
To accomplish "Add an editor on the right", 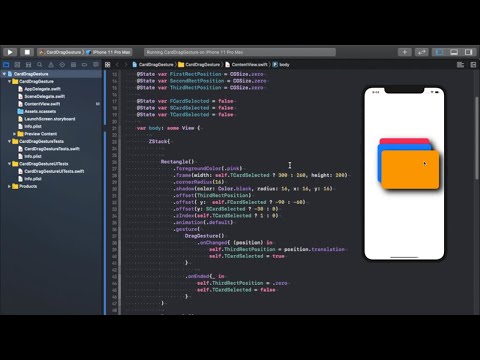I will [x=473, y=65].
